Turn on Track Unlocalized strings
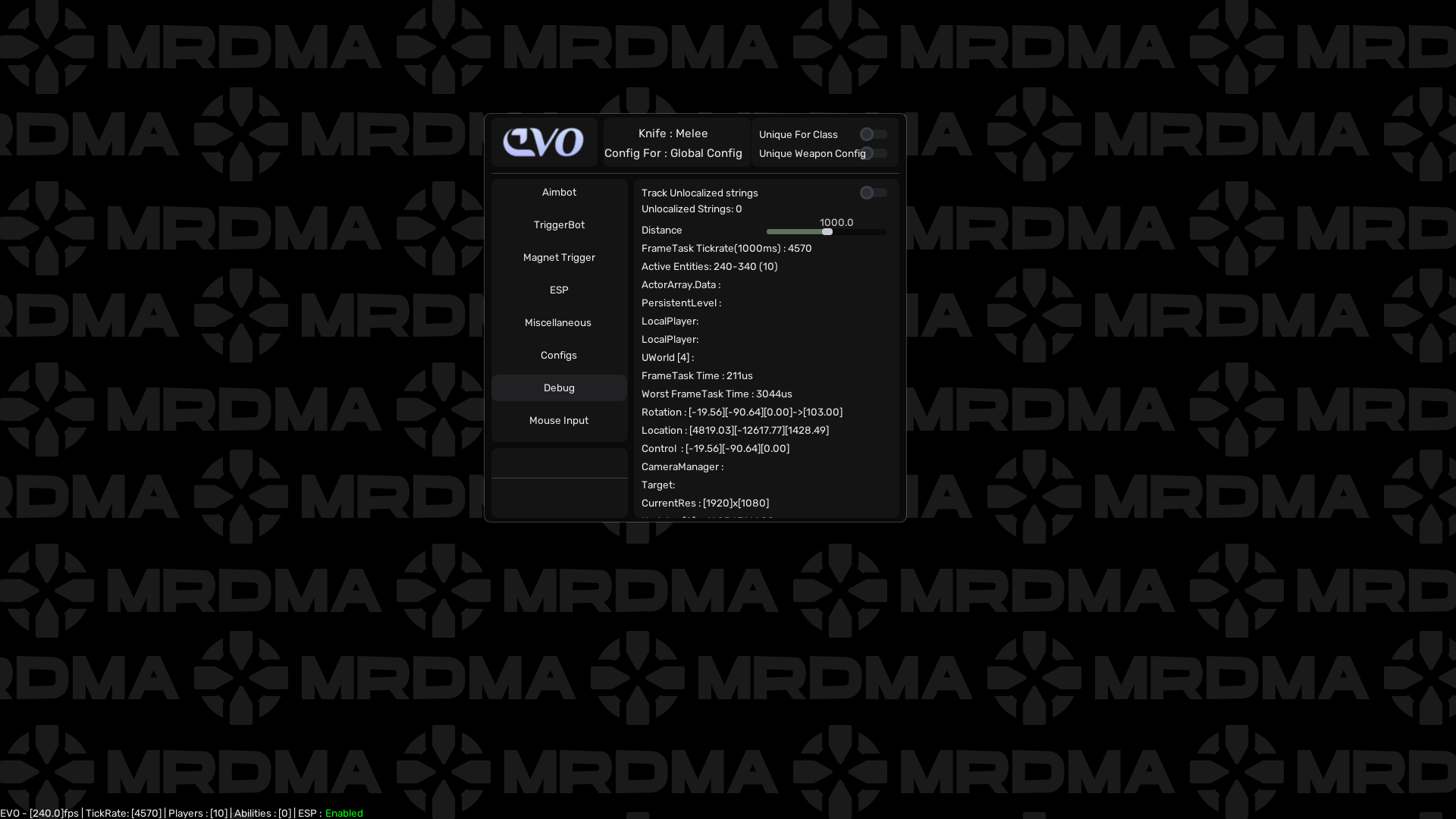 (873, 193)
